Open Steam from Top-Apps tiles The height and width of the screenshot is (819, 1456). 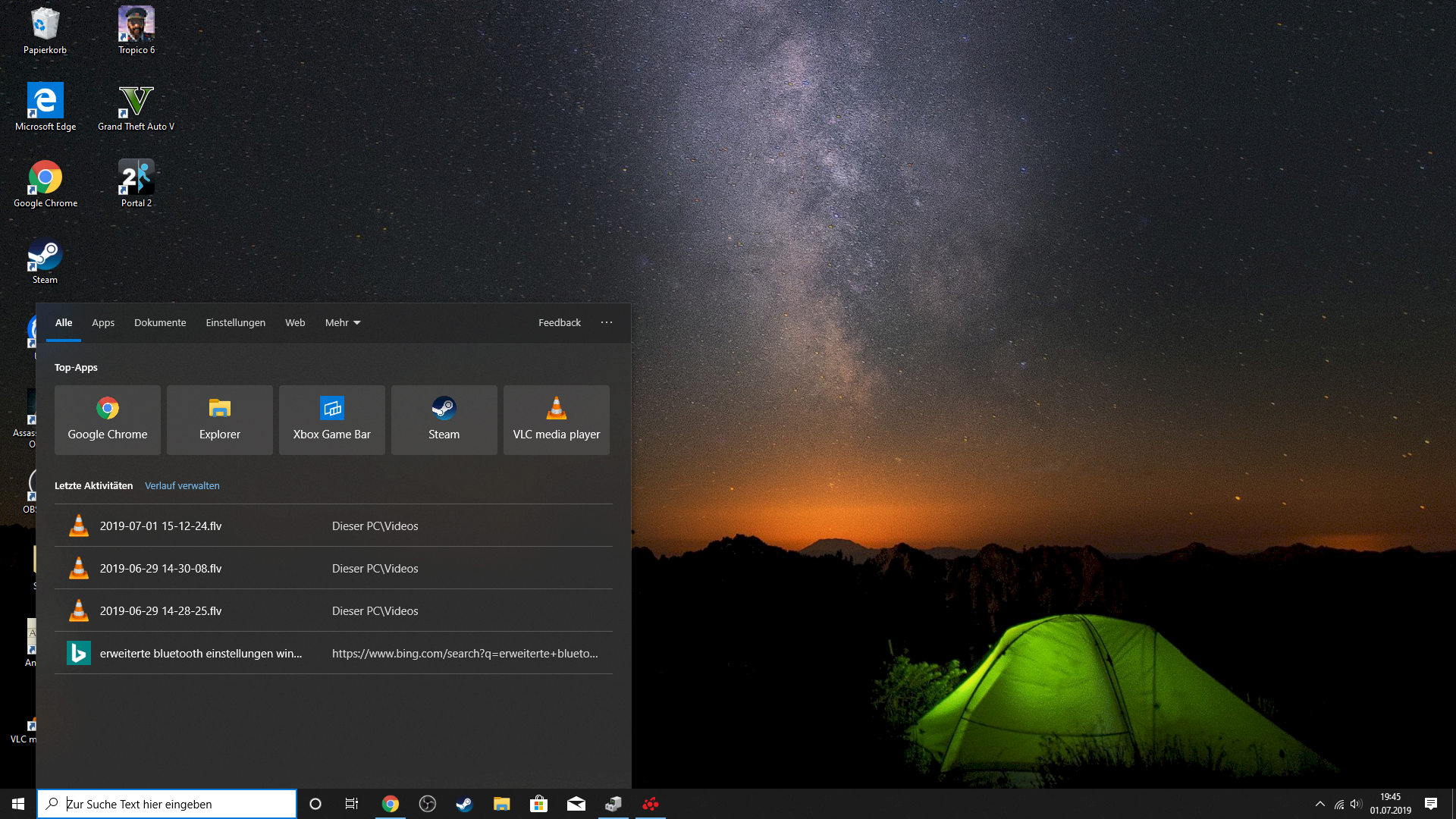click(x=444, y=419)
